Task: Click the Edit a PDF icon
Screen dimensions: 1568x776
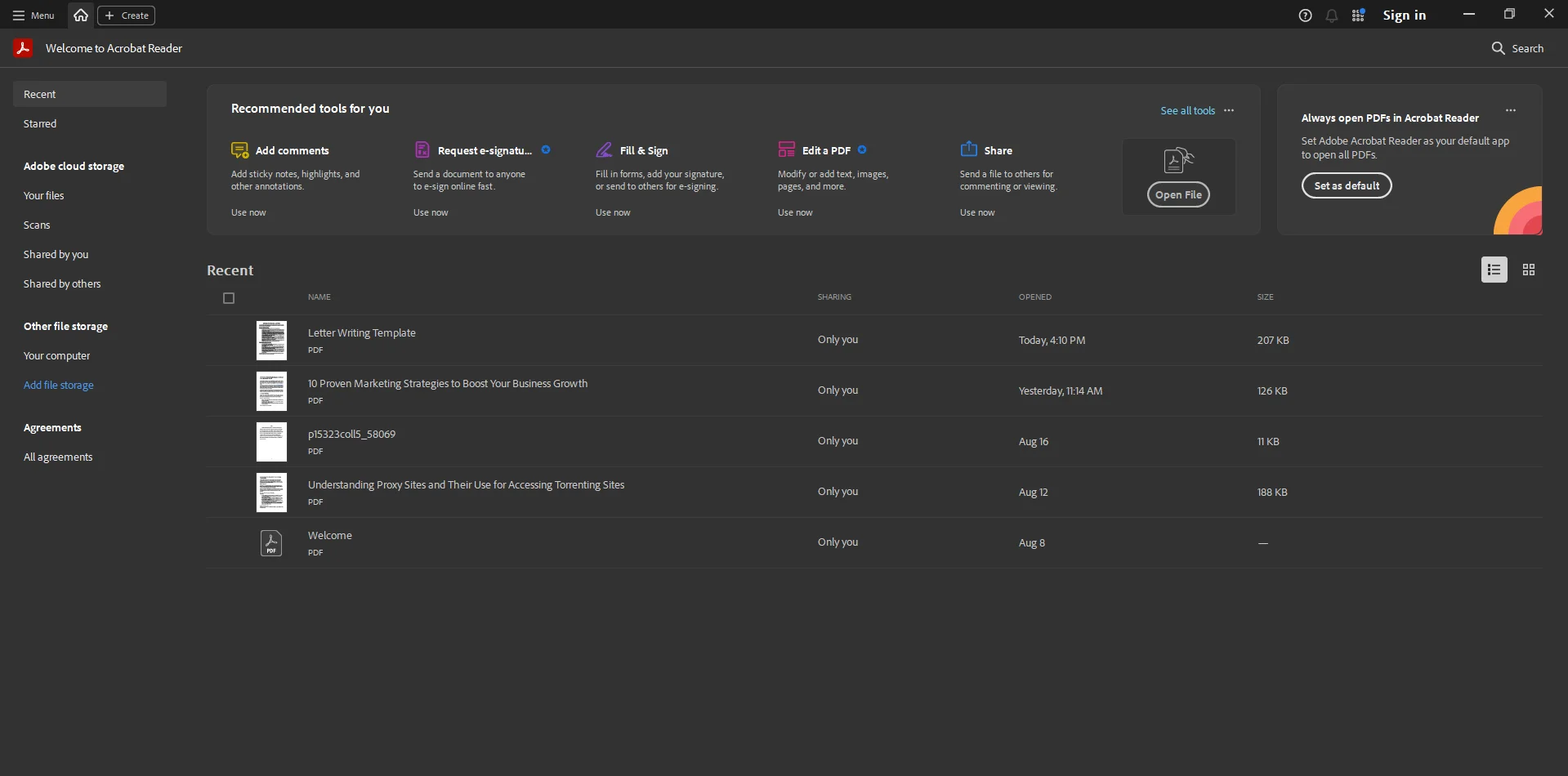Action: click(786, 149)
